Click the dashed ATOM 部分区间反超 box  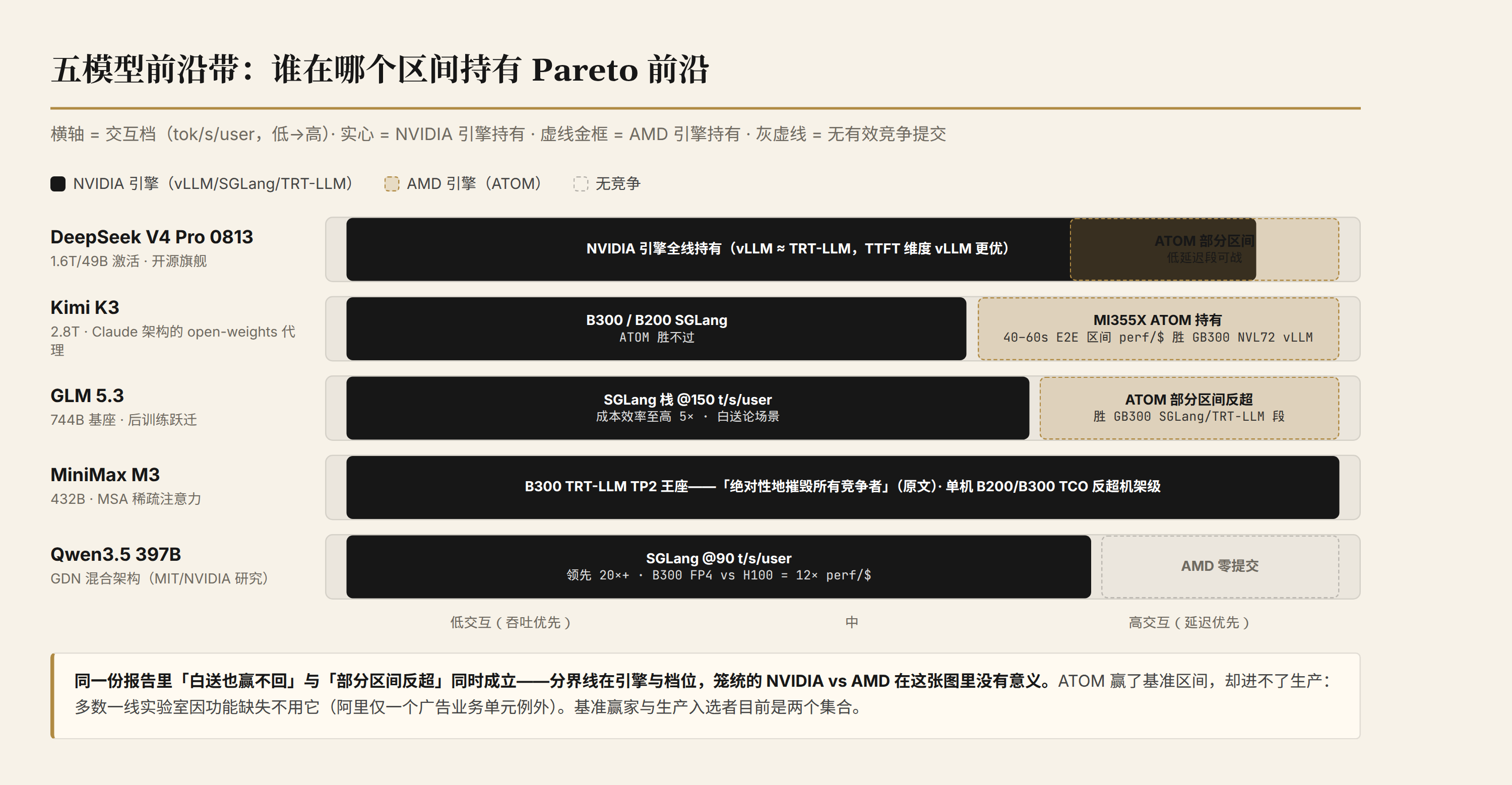click(x=1189, y=408)
